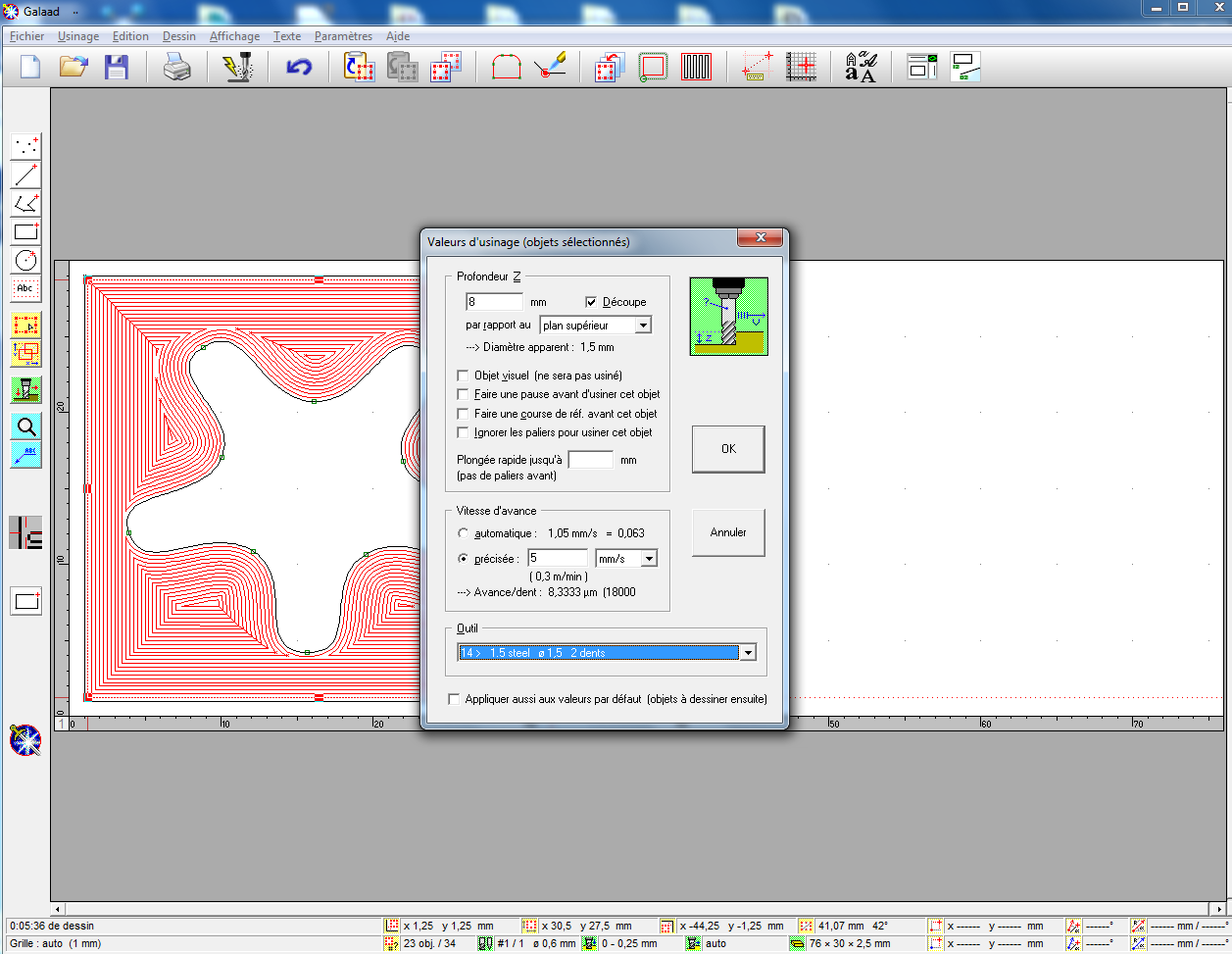Click the pencil point-edit toolbar icon
1232x954 pixels.
(550, 67)
